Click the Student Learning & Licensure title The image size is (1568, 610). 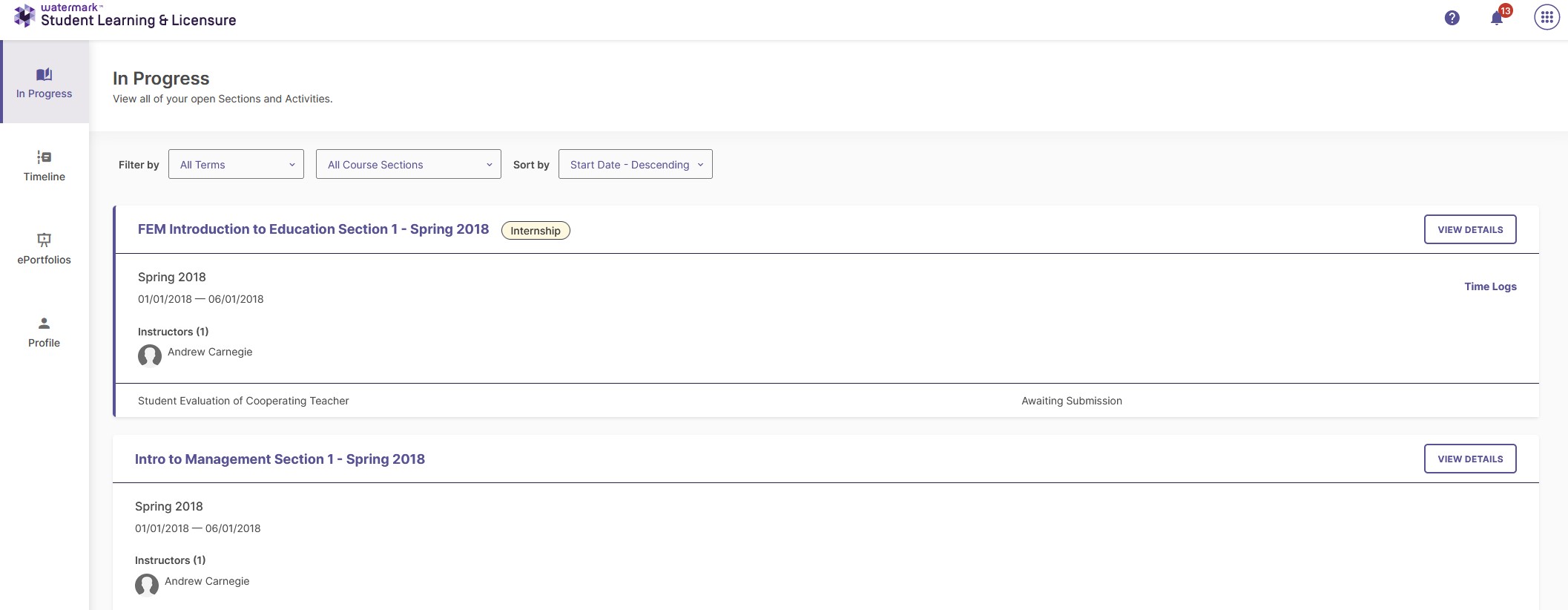coord(139,20)
